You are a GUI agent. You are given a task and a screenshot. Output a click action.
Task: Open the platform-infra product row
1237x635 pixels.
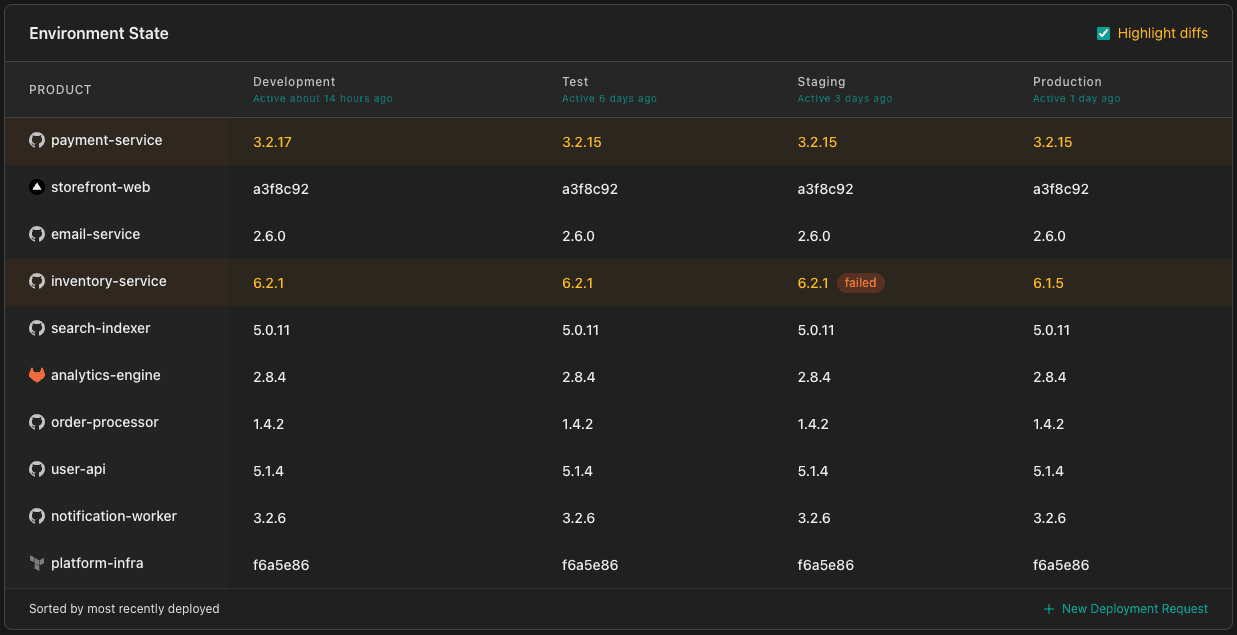[618, 564]
